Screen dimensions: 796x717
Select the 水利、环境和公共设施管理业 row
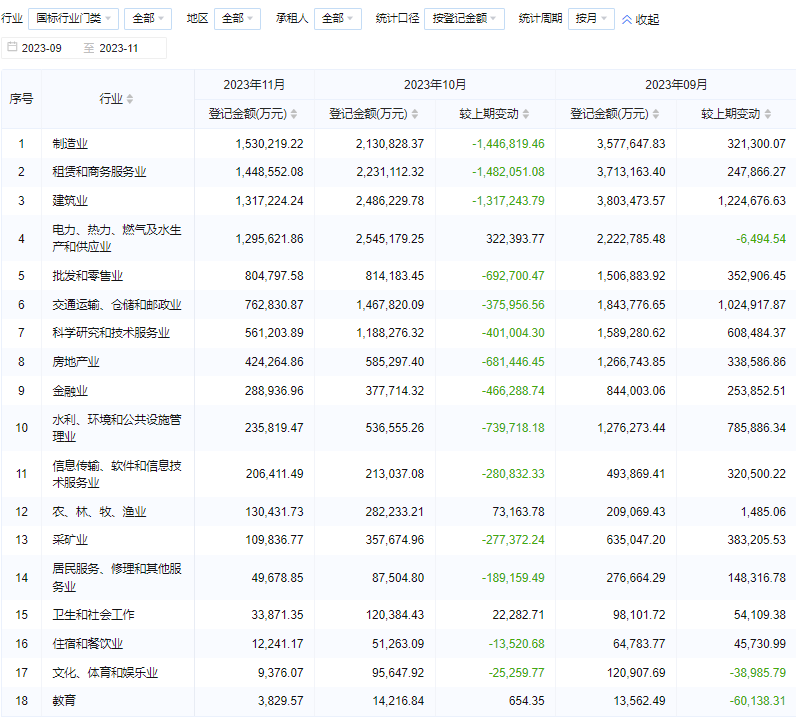399,428
